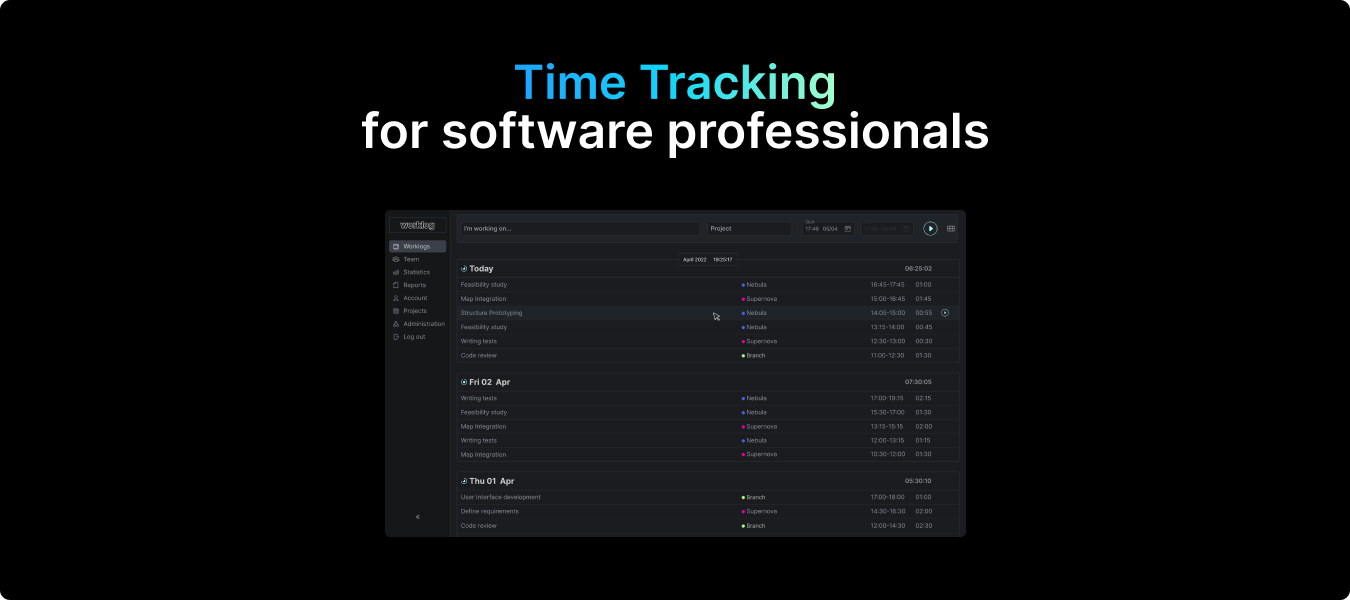The height and width of the screenshot is (600, 1350).
Task: Click the grid icon beside the play button
Action: pyautogui.click(x=951, y=229)
